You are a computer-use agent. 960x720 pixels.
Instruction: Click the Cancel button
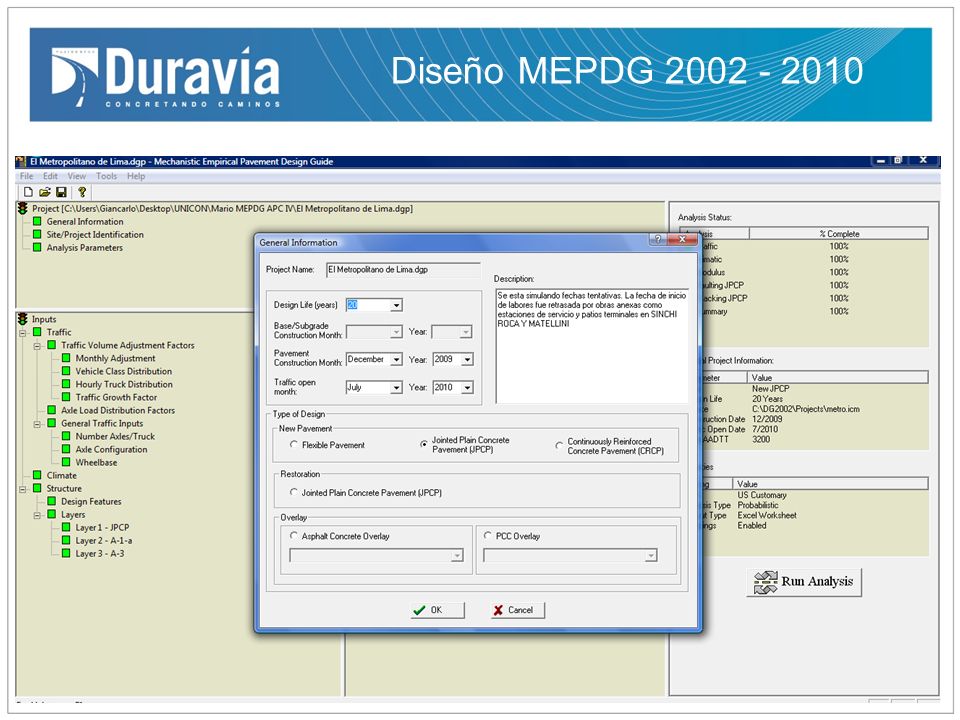pyautogui.click(x=517, y=610)
